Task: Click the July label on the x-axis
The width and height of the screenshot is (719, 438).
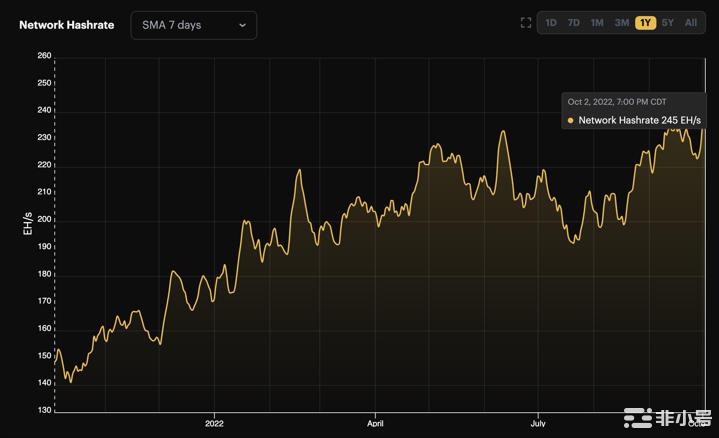Action: (x=537, y=424)
